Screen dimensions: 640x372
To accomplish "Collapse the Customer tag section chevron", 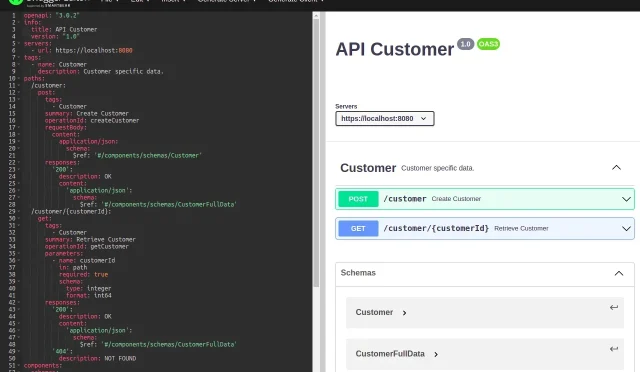I will 616,167.
